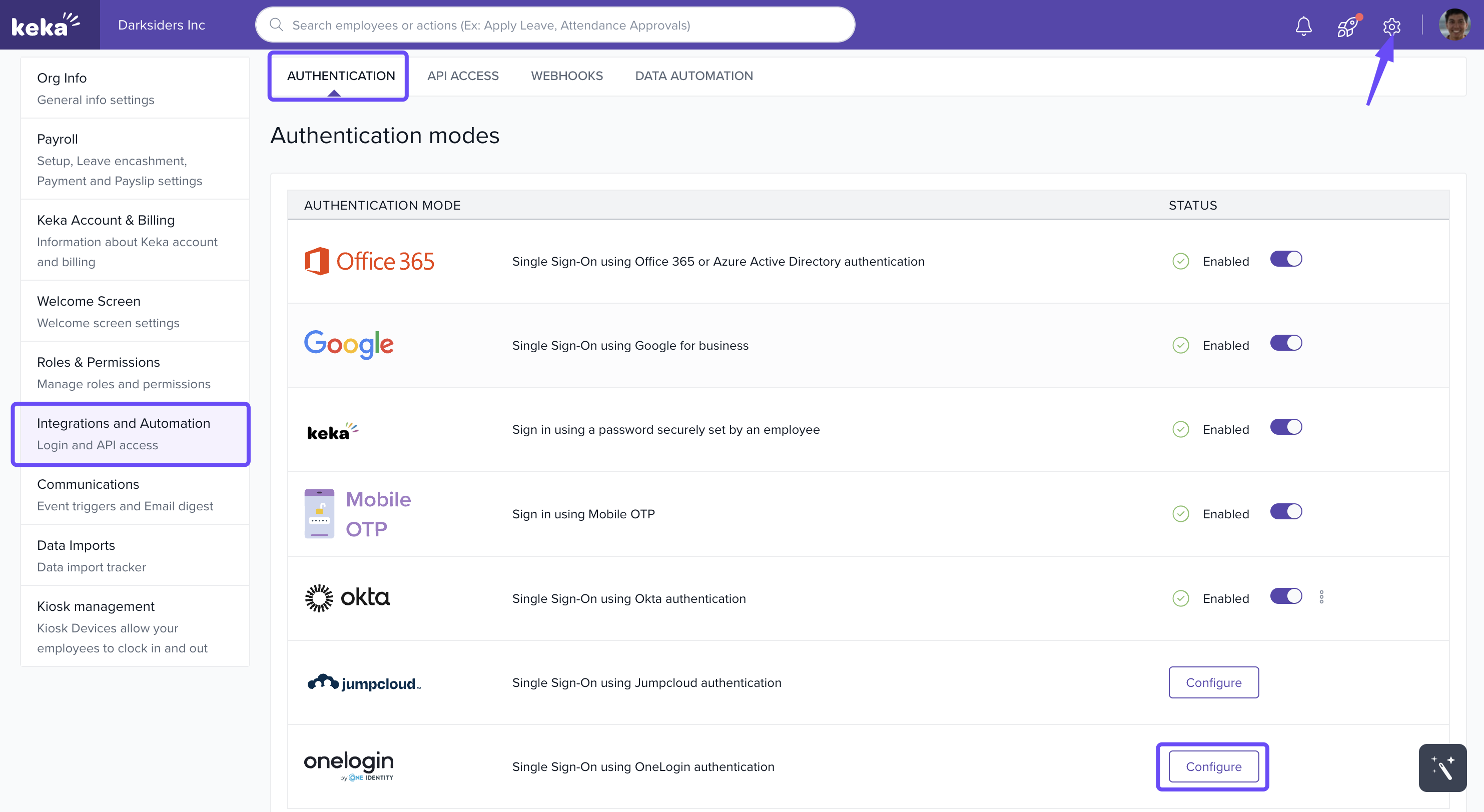Image resolution: width=1484 pixels, height=812 pixels.
Task: Click the Keka logo in header
Action: point(46,25)
